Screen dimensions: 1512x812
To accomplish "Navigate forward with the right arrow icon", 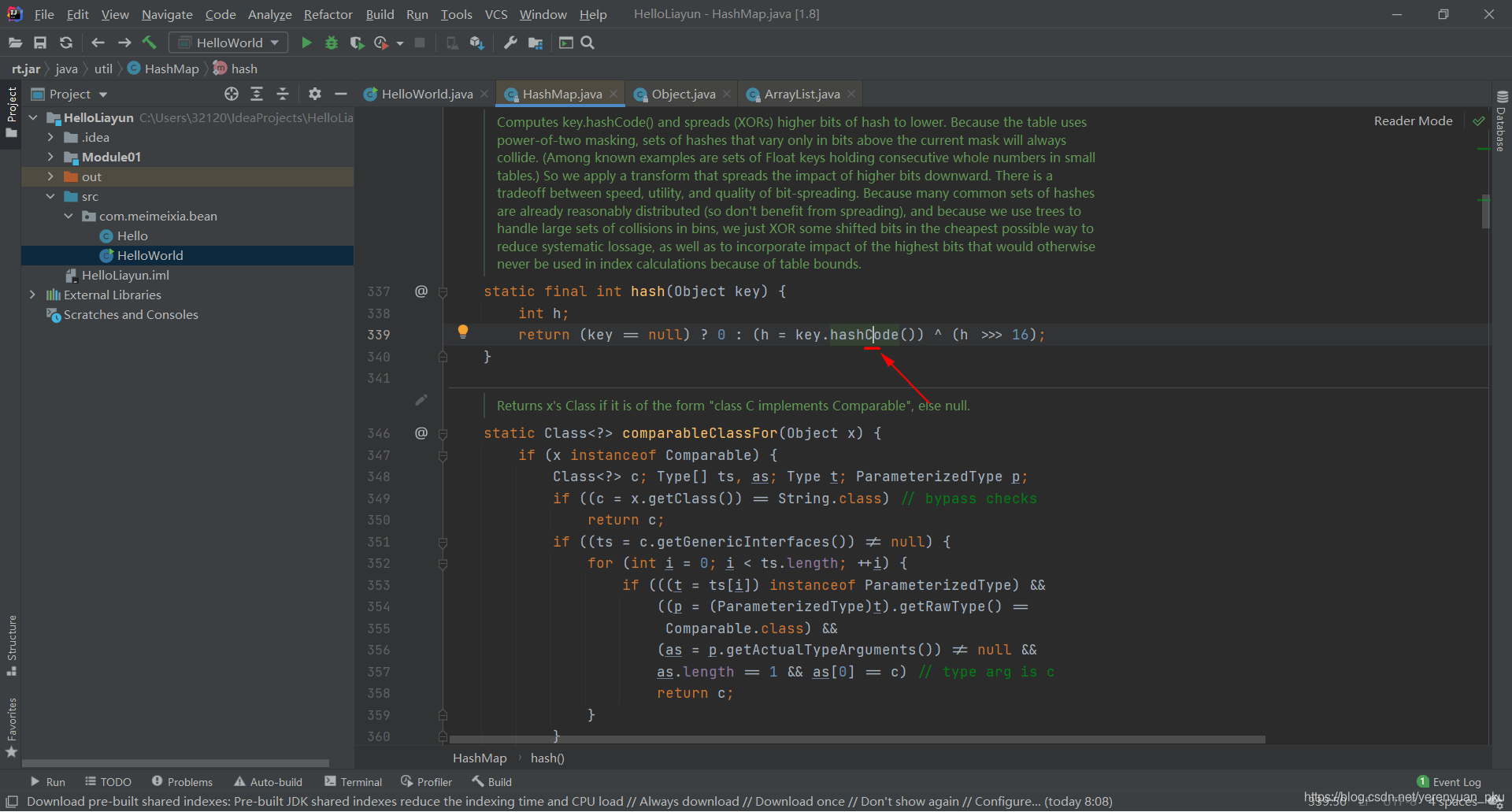I will pos(124,43).
